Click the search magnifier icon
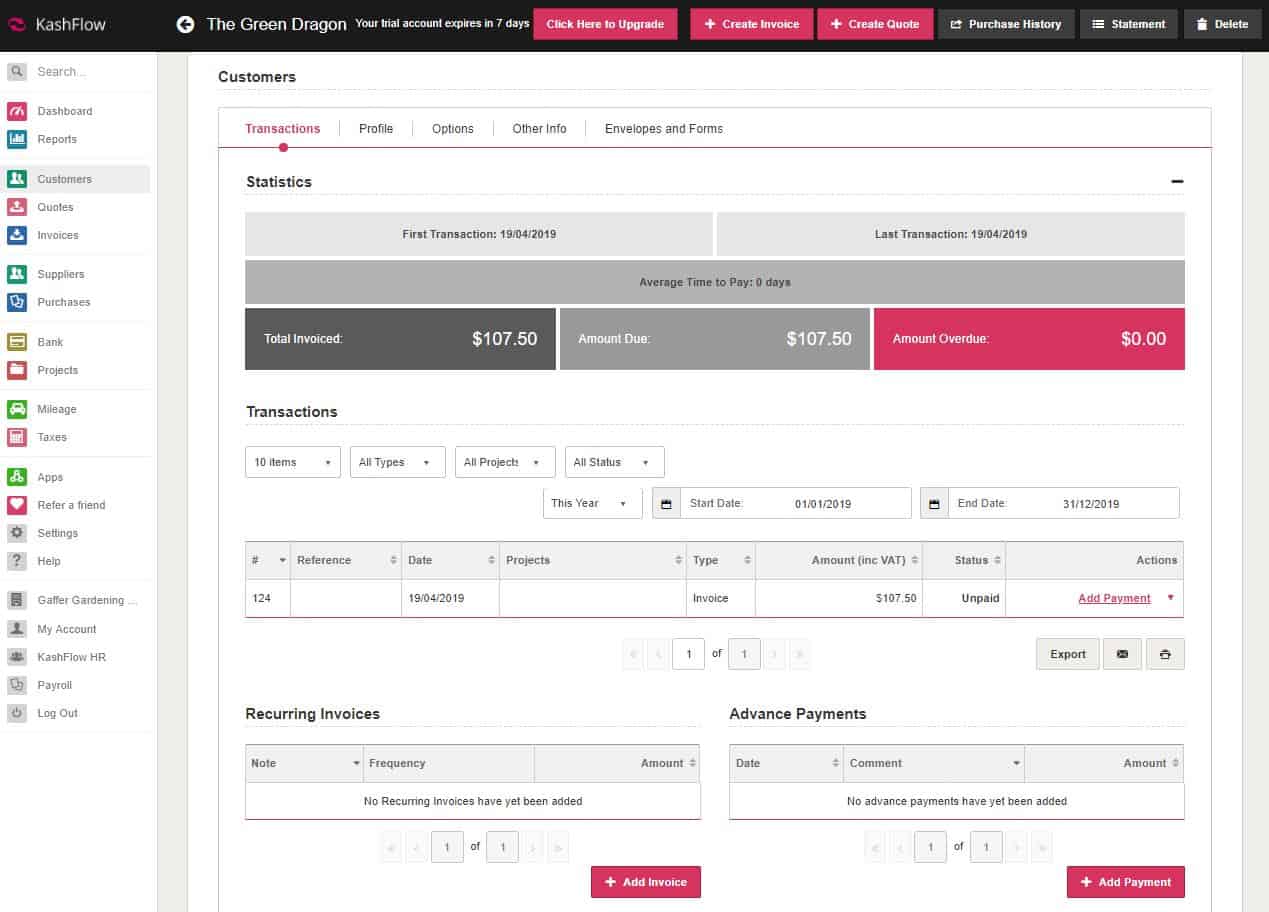The width and height of the screenshot is (1269, 912). (17, 72)
